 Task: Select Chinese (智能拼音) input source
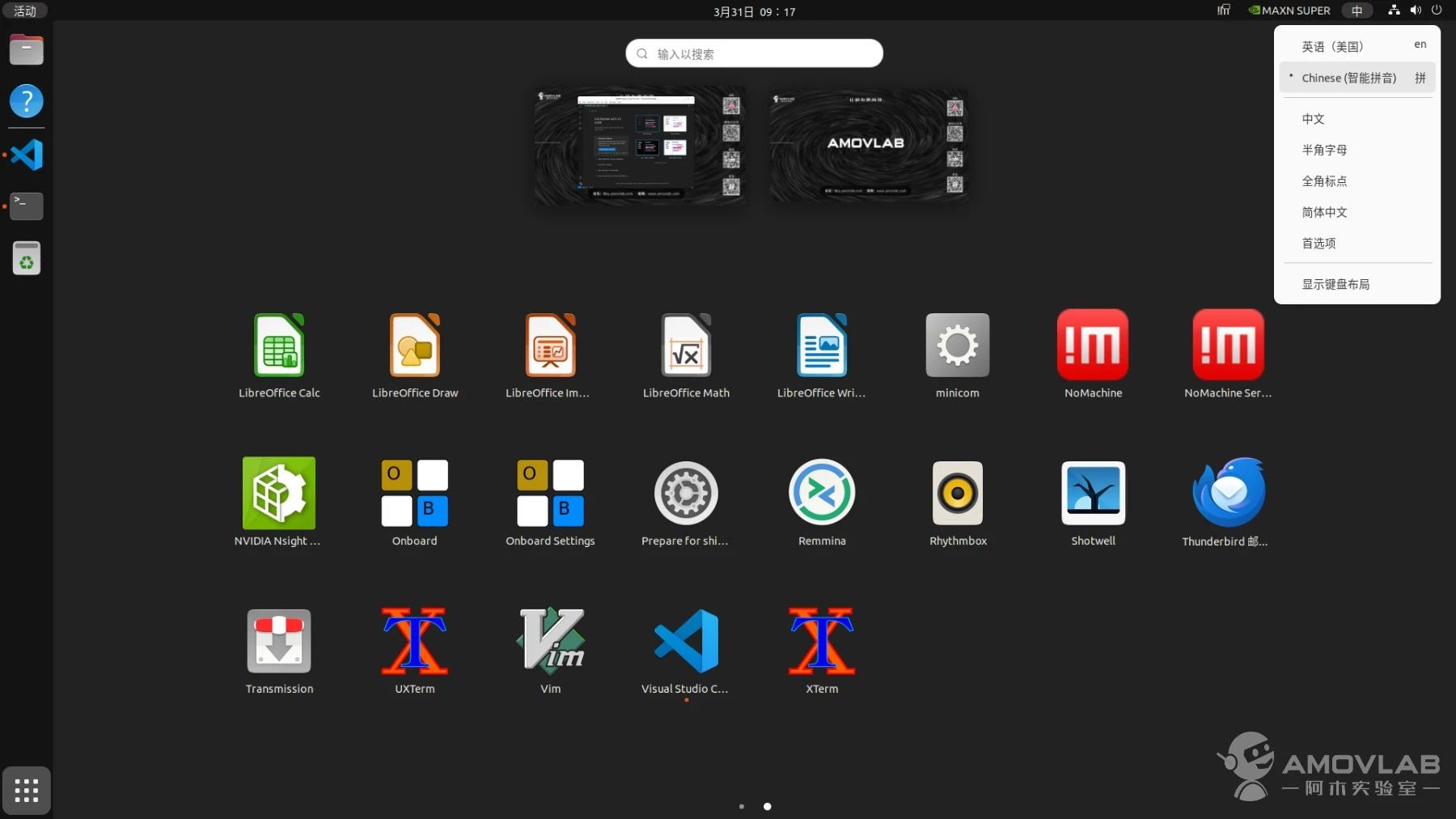[x=1357, y=78]
